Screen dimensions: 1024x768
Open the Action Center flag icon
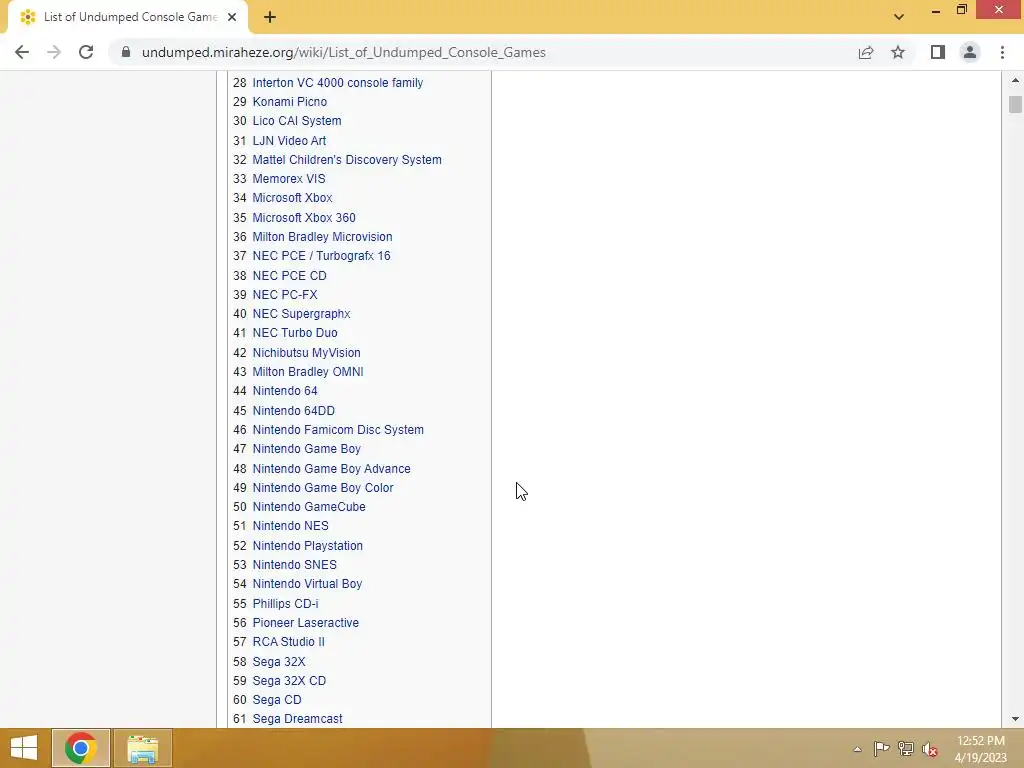(881, 748)
